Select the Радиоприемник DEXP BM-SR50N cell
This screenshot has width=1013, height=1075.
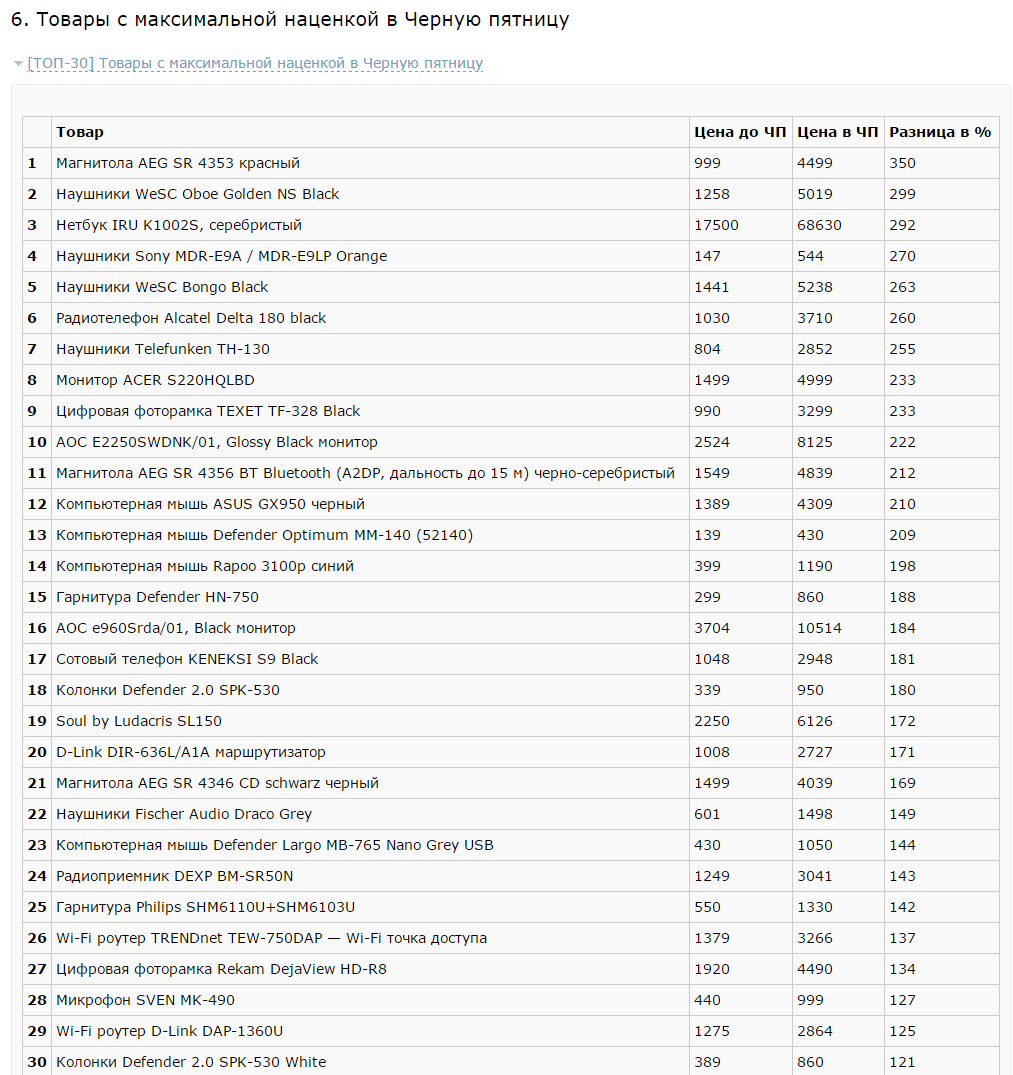(370, 876)
